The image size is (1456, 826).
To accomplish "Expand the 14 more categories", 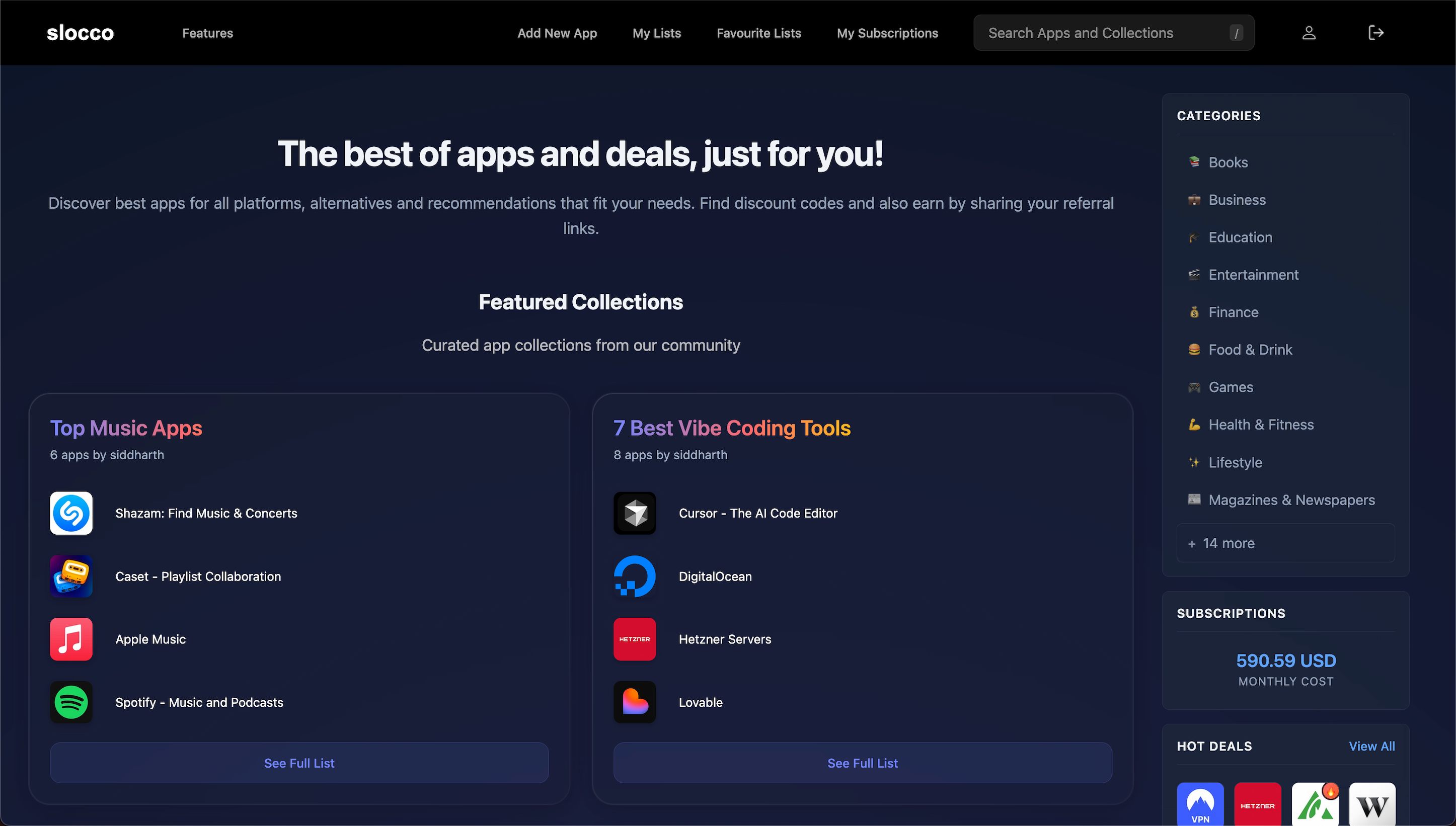I will pos(1285,543).
